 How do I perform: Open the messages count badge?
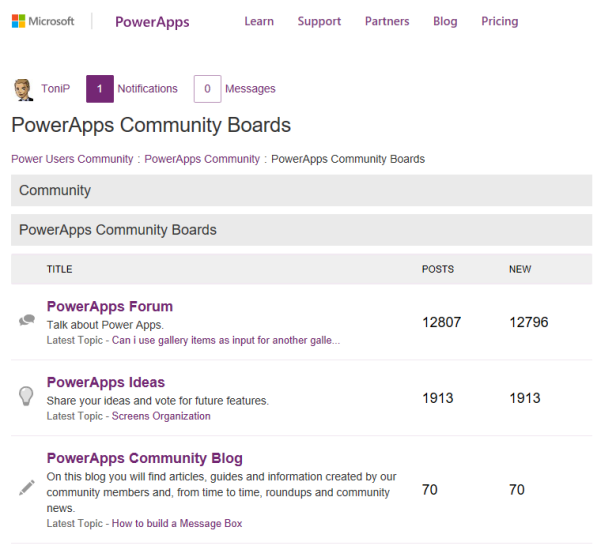(x=207, y=89)
